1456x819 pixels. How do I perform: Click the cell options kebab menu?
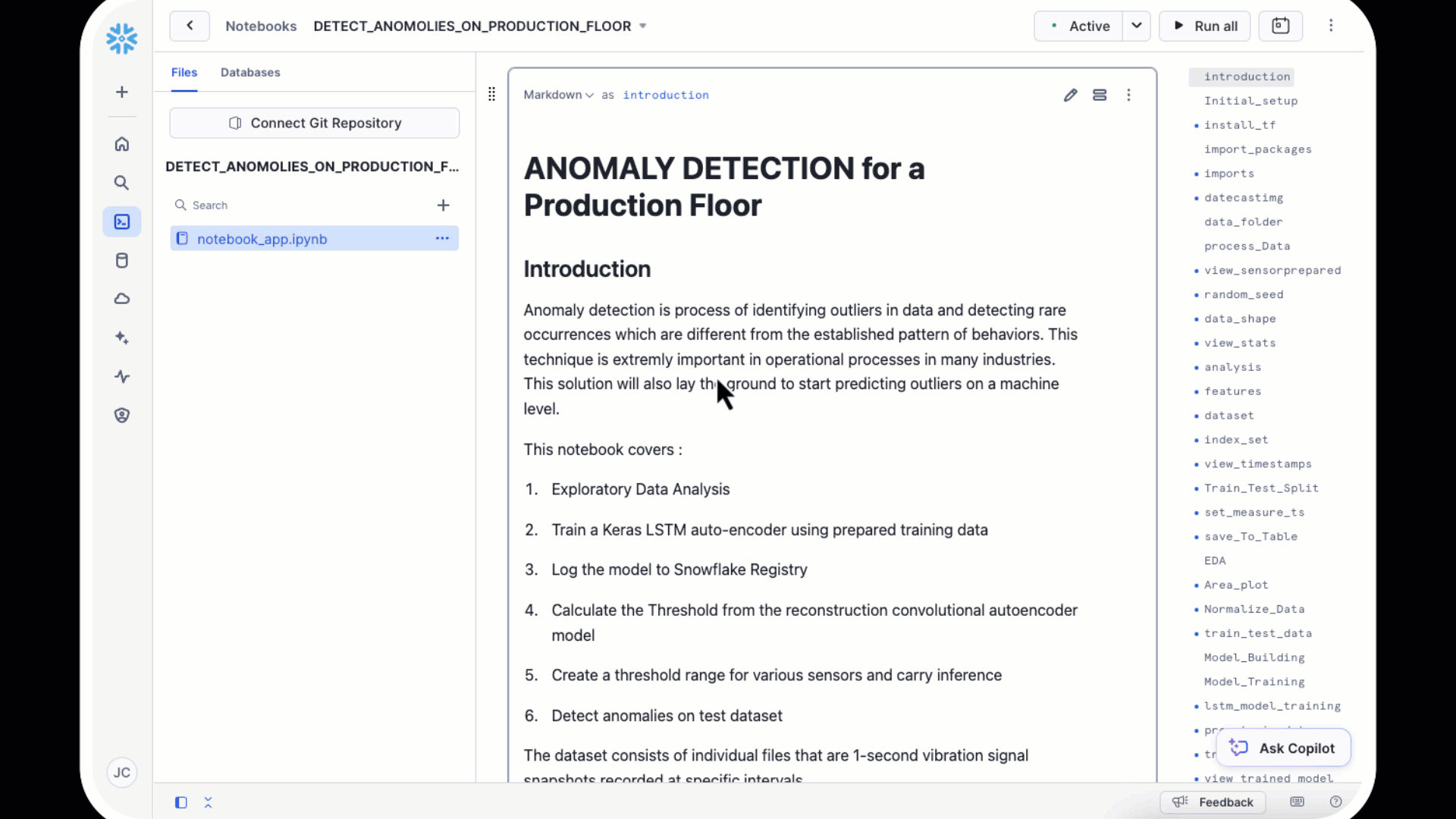1128,94
